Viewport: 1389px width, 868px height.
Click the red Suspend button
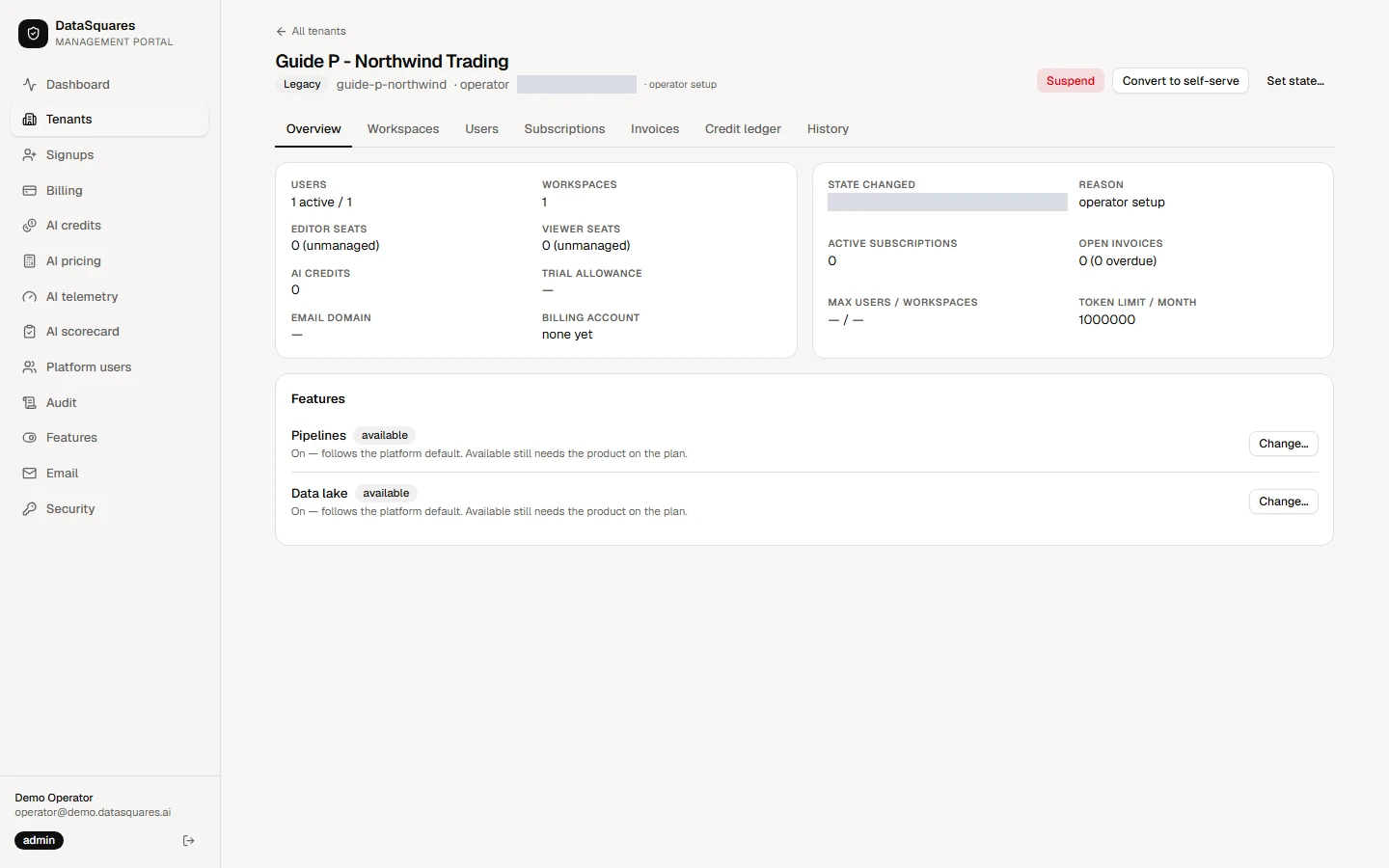click(x=1071, y=81)
